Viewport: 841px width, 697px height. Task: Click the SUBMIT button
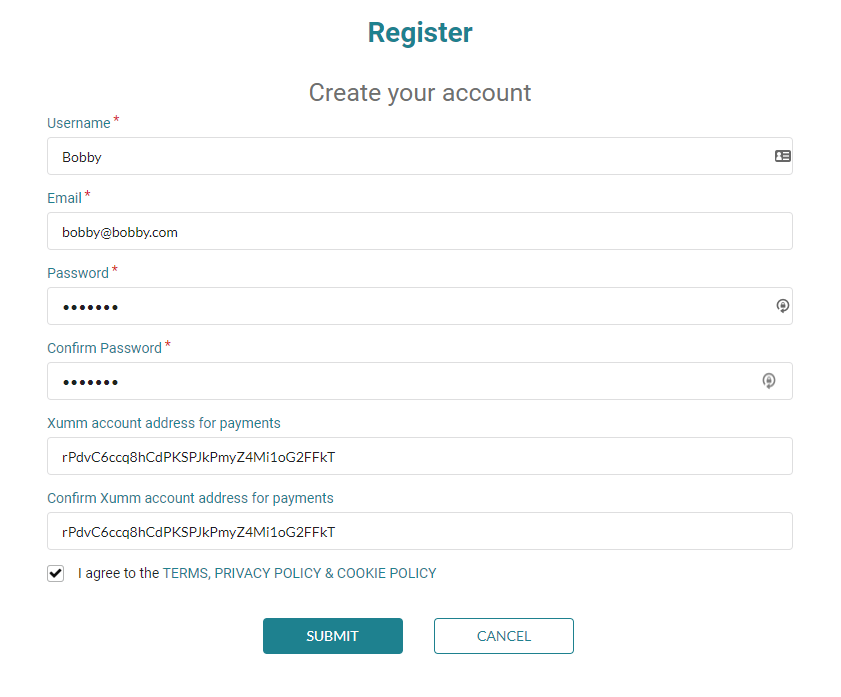[333, 636]
